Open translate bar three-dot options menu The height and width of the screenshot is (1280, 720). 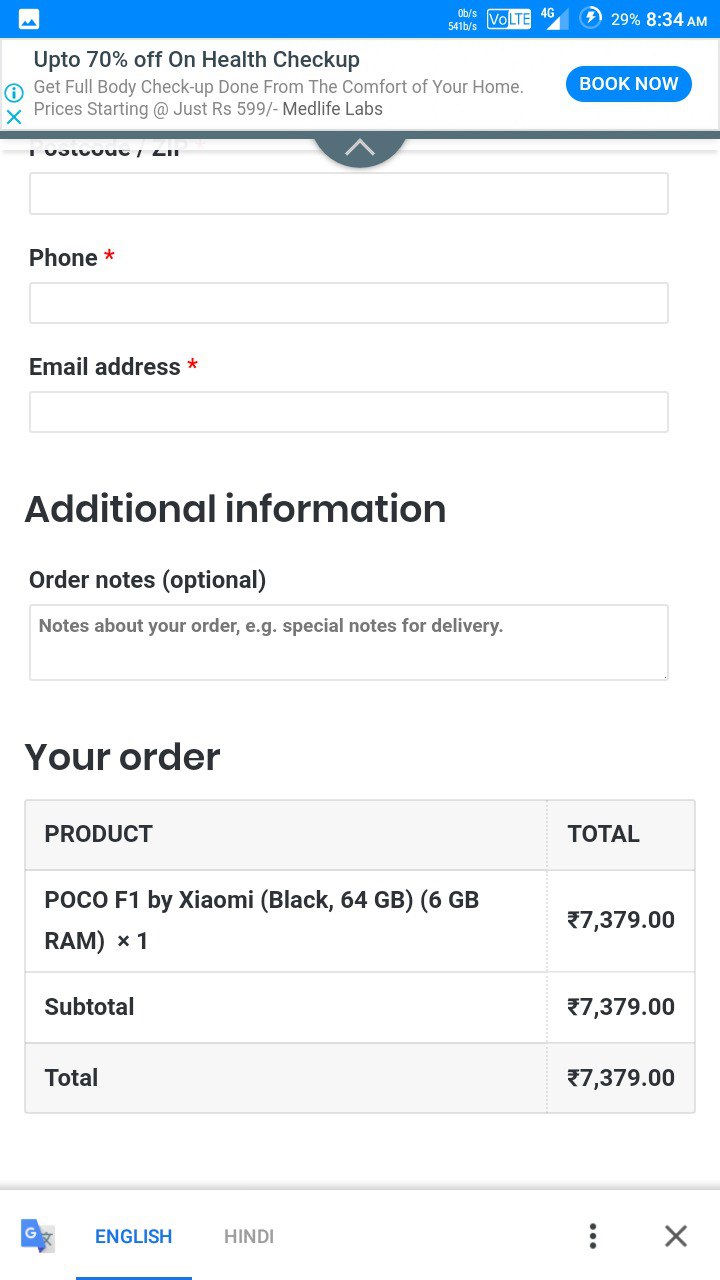[x=593, y=1236]
